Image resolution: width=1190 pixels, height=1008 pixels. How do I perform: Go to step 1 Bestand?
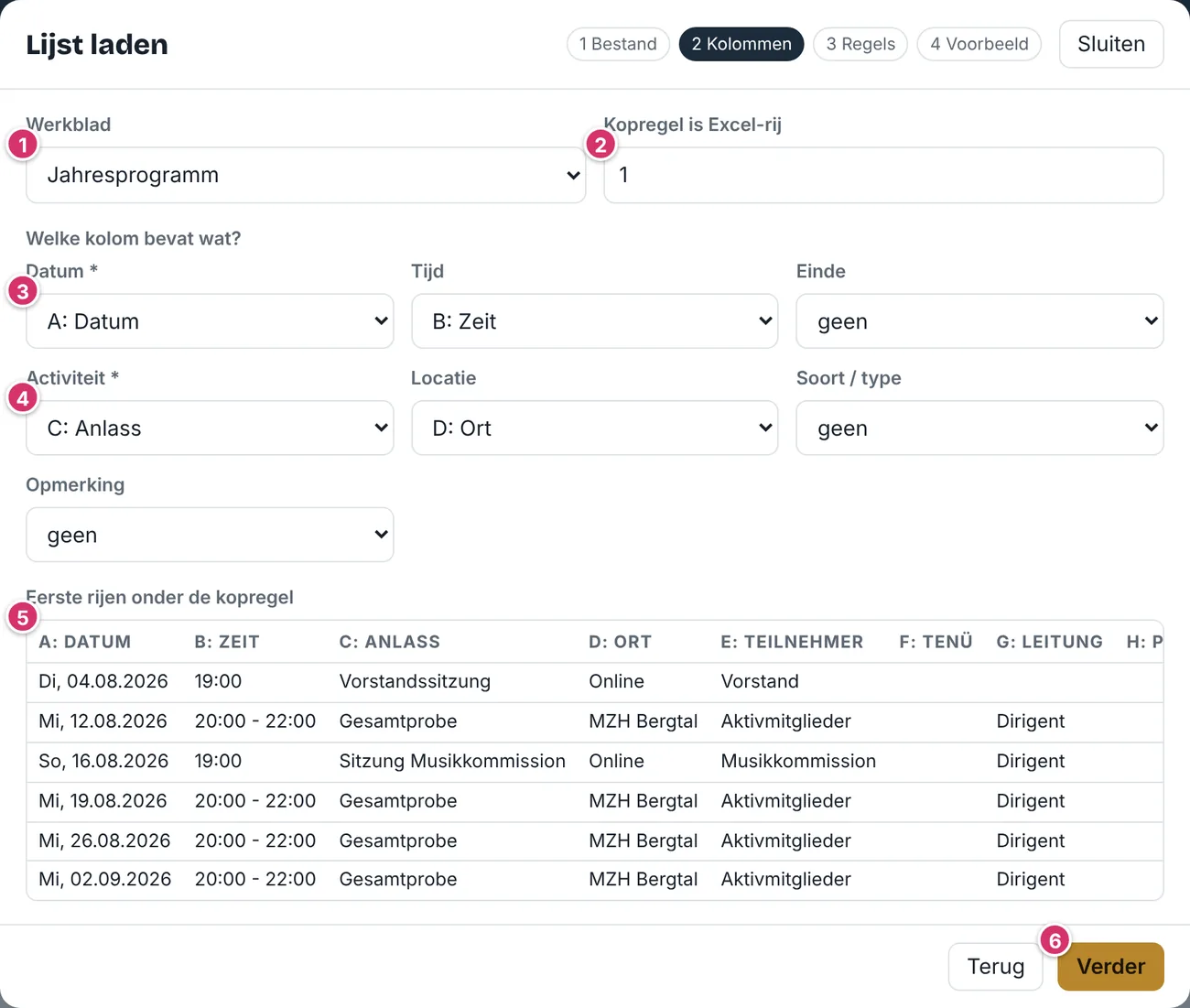(x=619, y=44)
